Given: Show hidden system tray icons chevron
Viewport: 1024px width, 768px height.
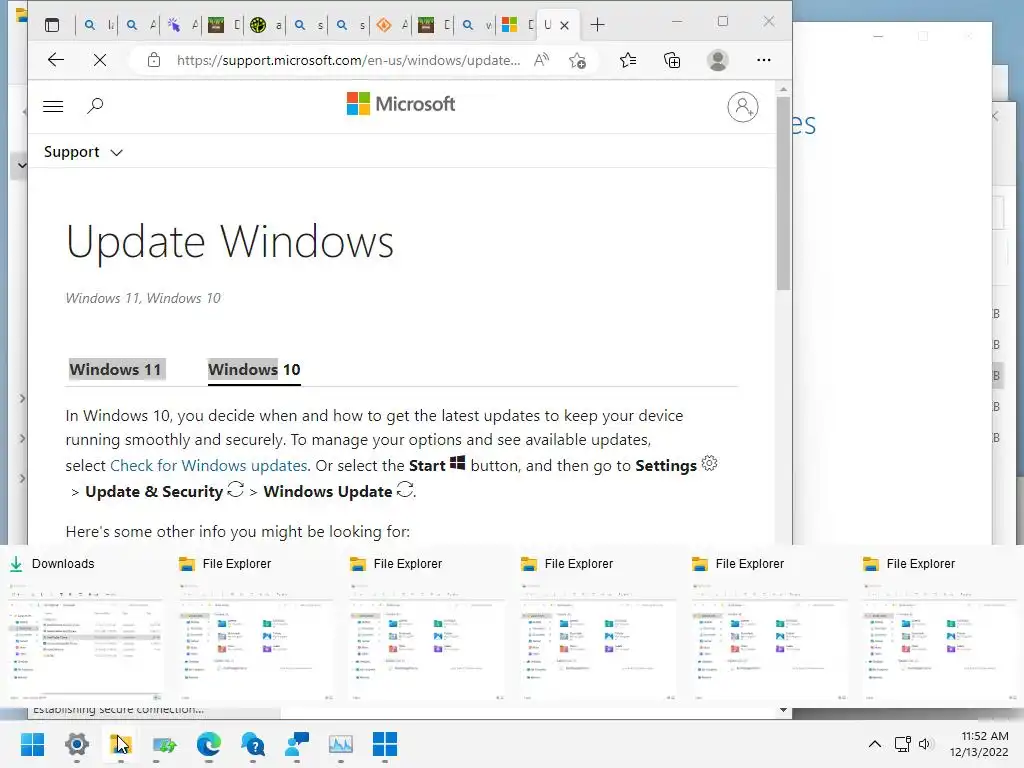Looking at the screenshot, I should pos(875,744).
